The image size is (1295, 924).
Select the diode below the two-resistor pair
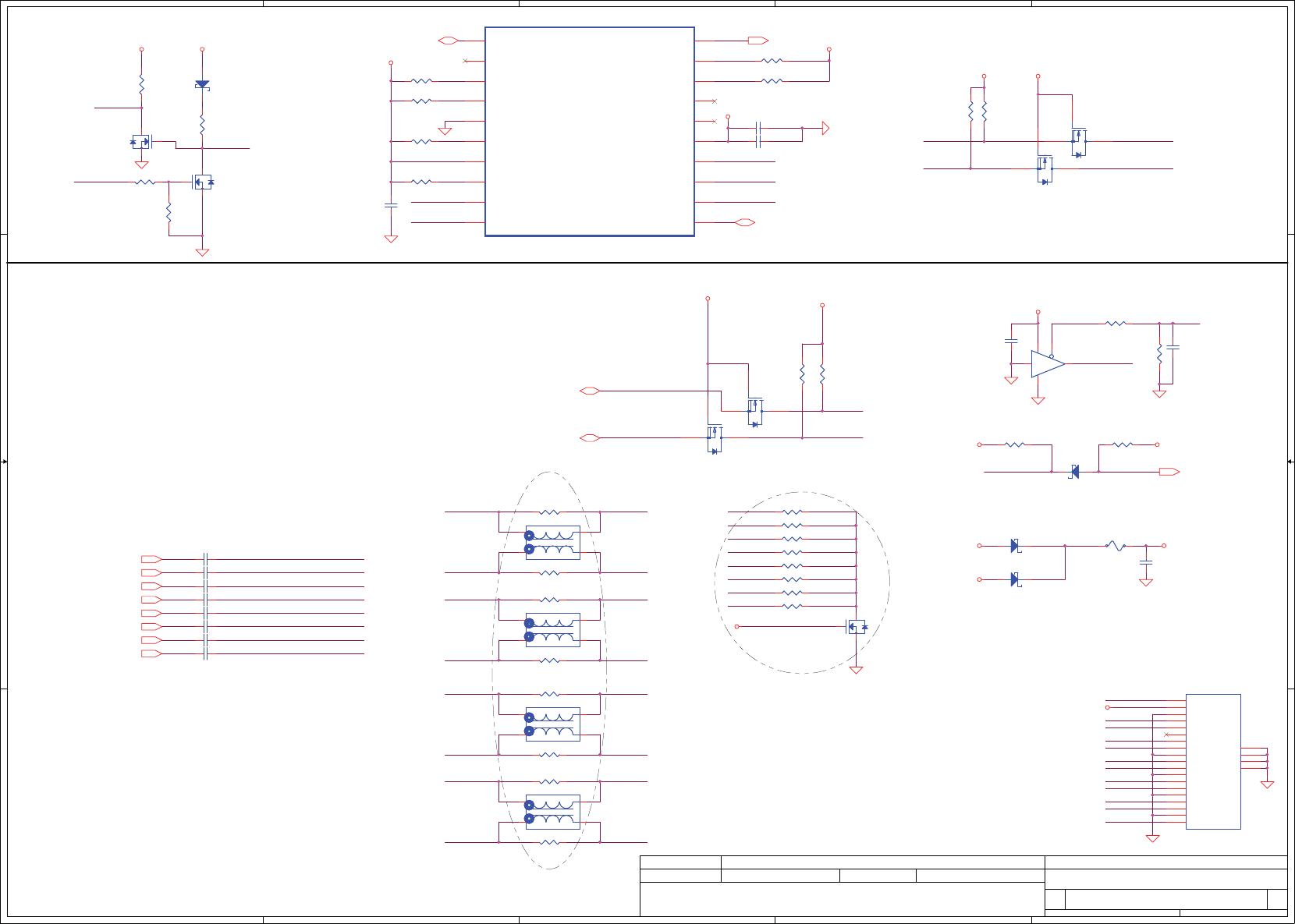[x=1073, y=472]
